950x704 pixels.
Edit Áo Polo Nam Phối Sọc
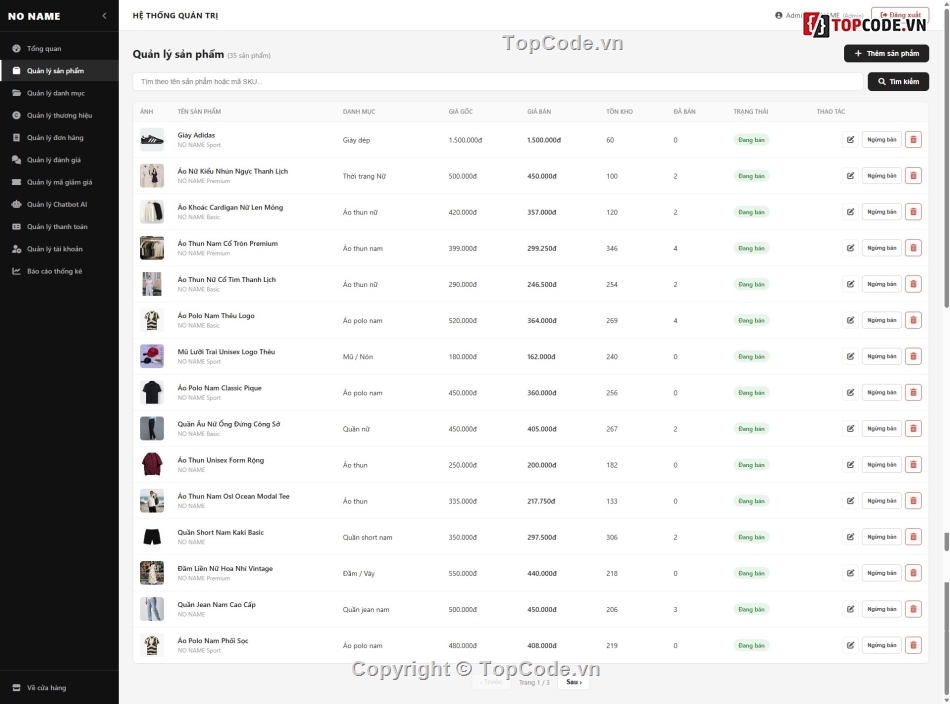[x=850, y=645]
